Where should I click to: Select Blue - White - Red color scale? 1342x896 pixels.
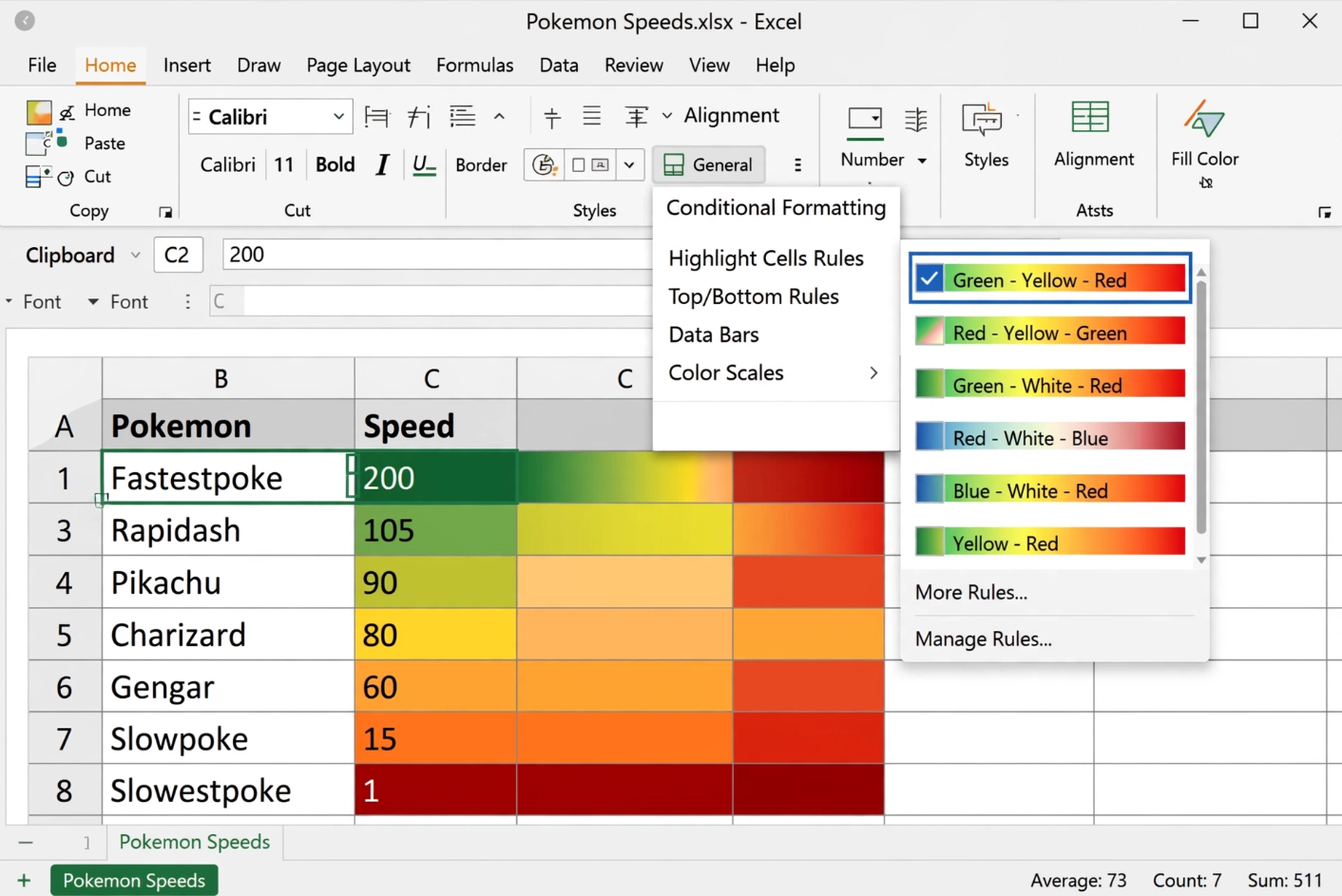[1050, 490]
